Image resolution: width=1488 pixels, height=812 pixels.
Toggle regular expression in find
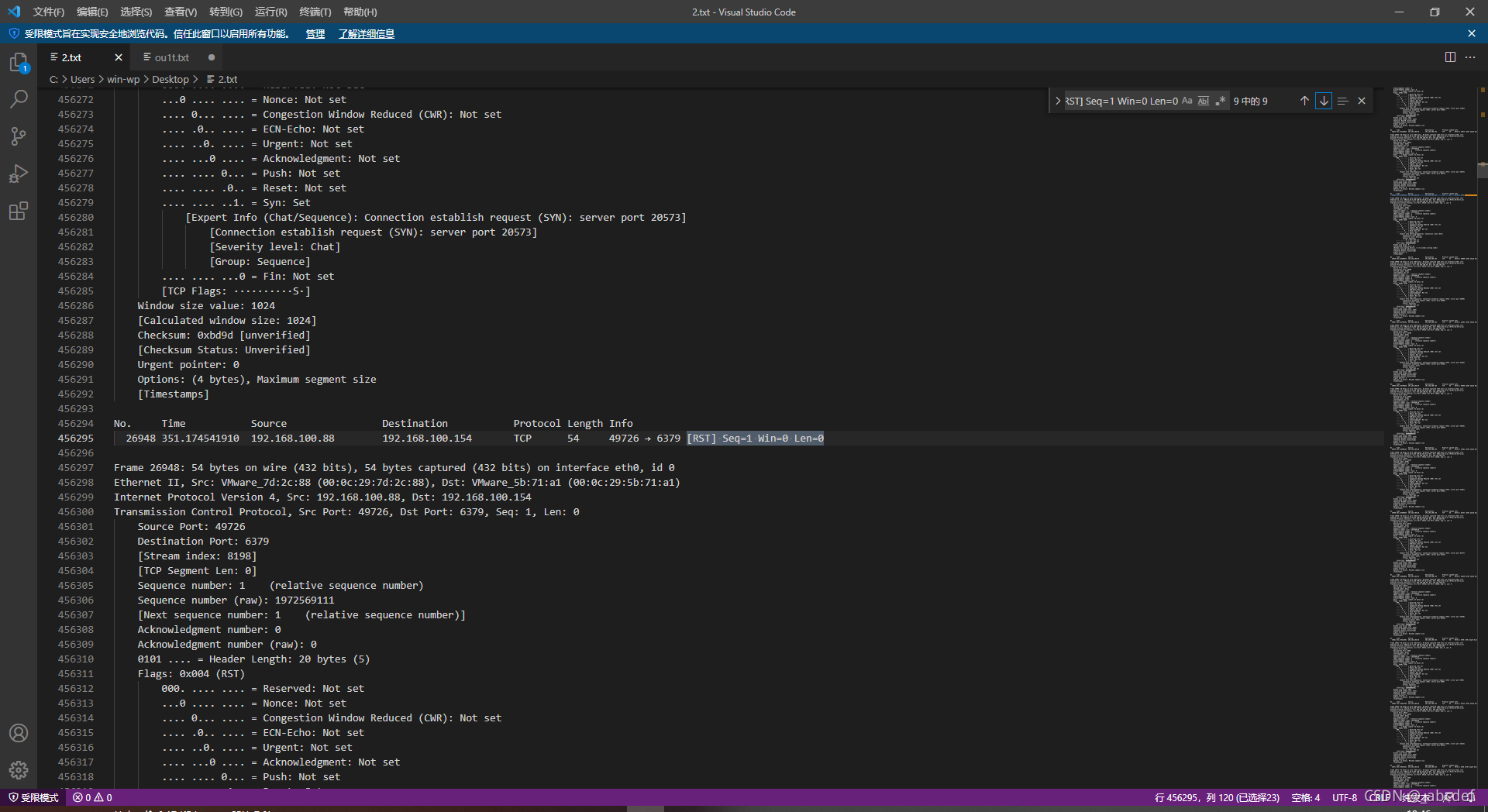tap(1221, 101)
